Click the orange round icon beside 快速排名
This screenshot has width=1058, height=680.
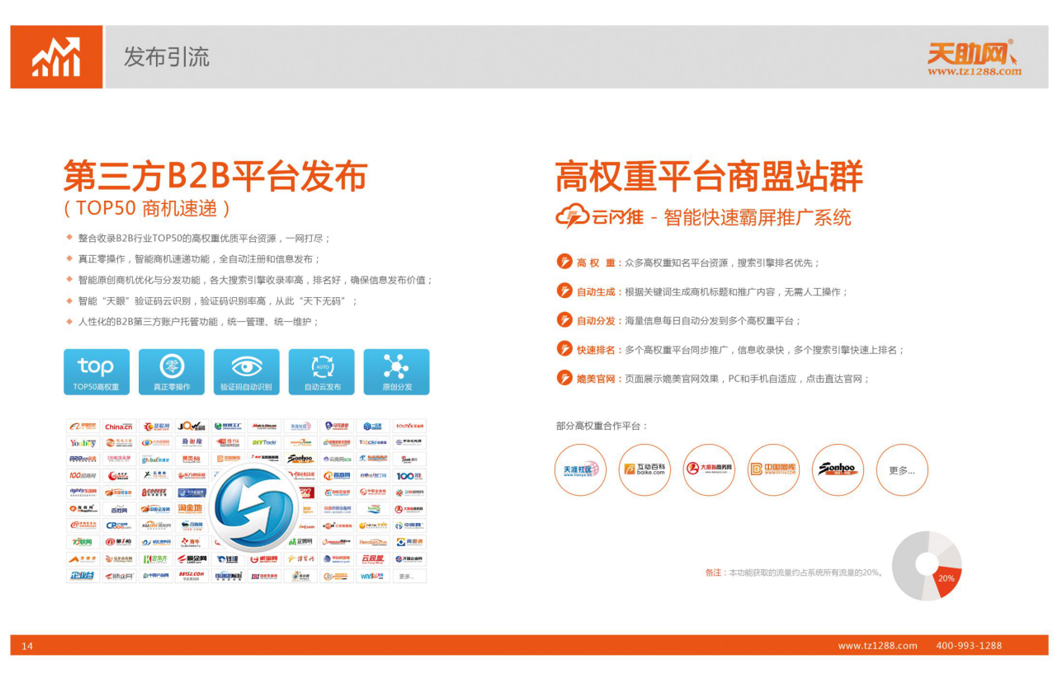(x=564, y=349)
